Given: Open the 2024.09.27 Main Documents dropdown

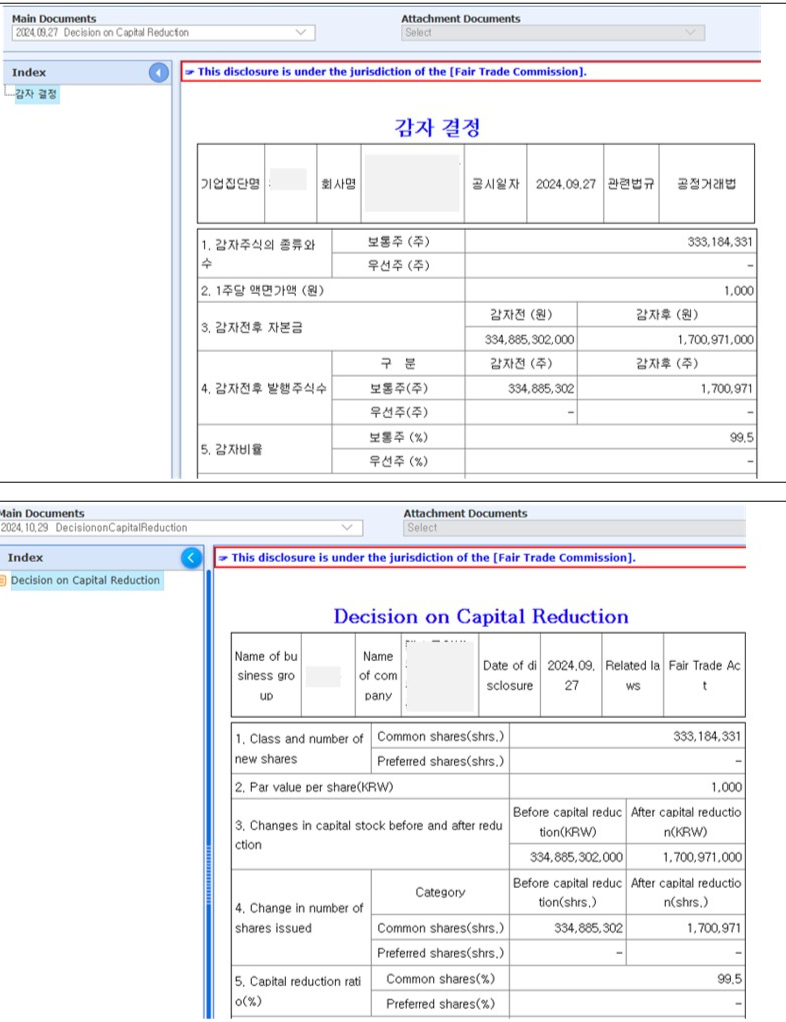Looking at the screenshot, I should click(301, 33).
